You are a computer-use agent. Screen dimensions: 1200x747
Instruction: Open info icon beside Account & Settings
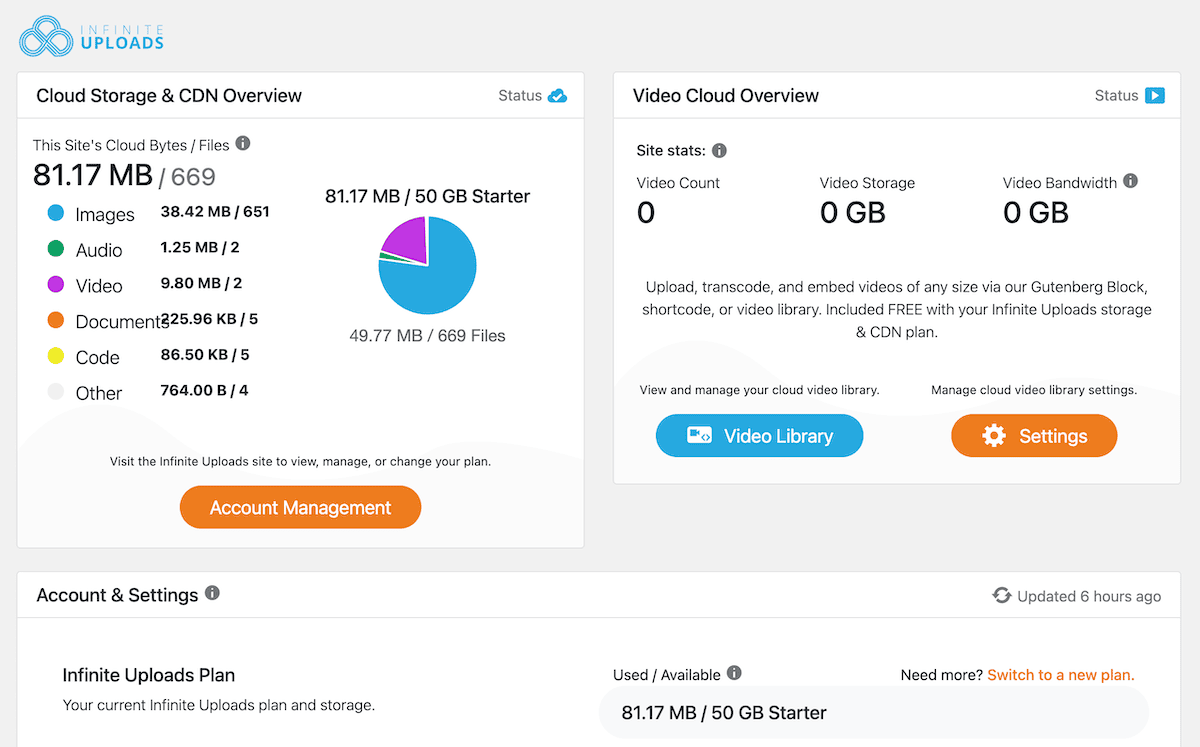tap(212, 593)
